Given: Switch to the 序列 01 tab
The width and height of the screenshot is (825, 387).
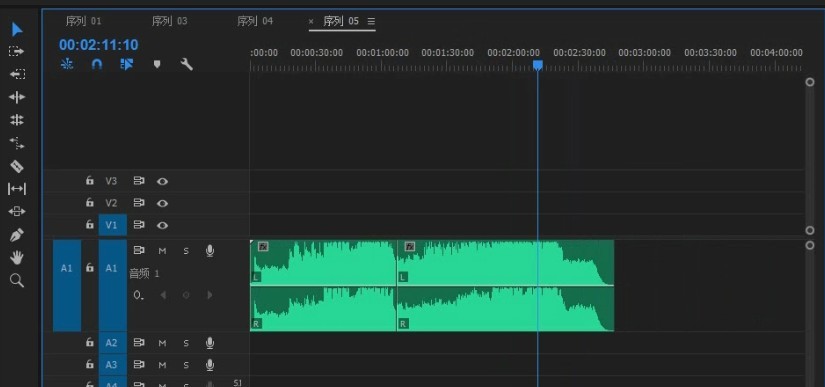Looking at the screenshot, I should pyautogui.click(x=83, y=21).
